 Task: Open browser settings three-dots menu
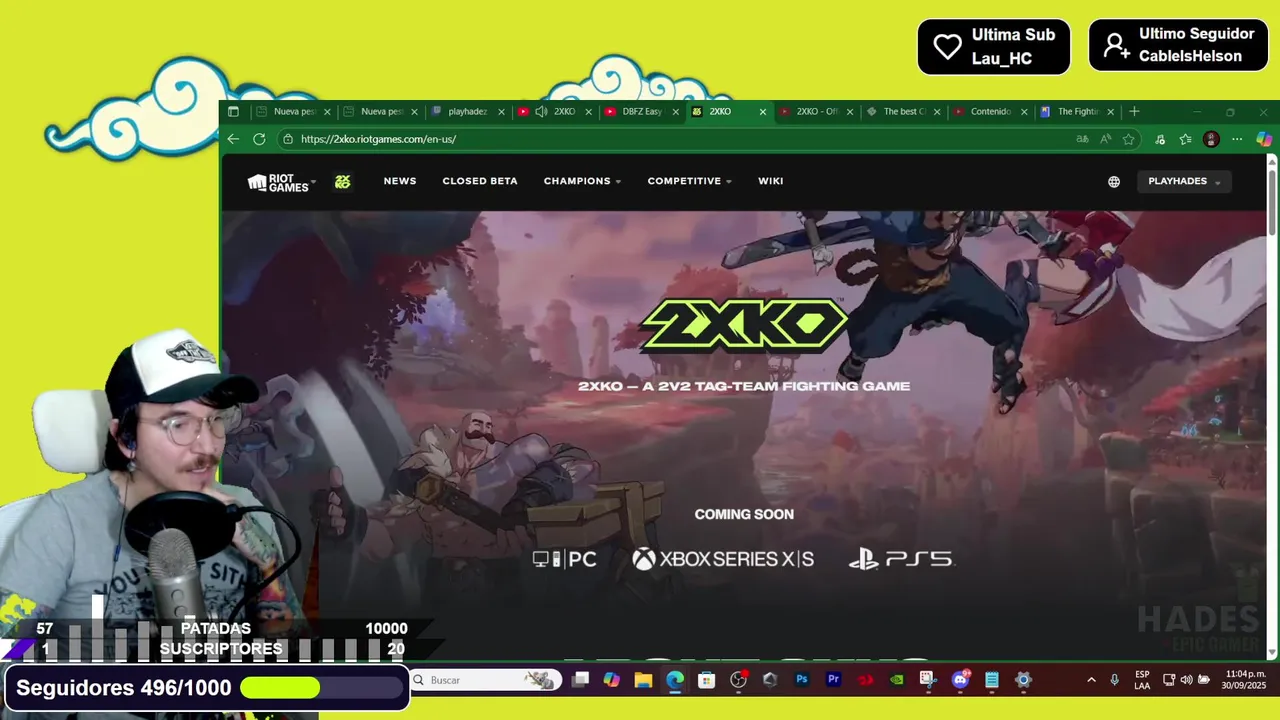[1237, 139]
